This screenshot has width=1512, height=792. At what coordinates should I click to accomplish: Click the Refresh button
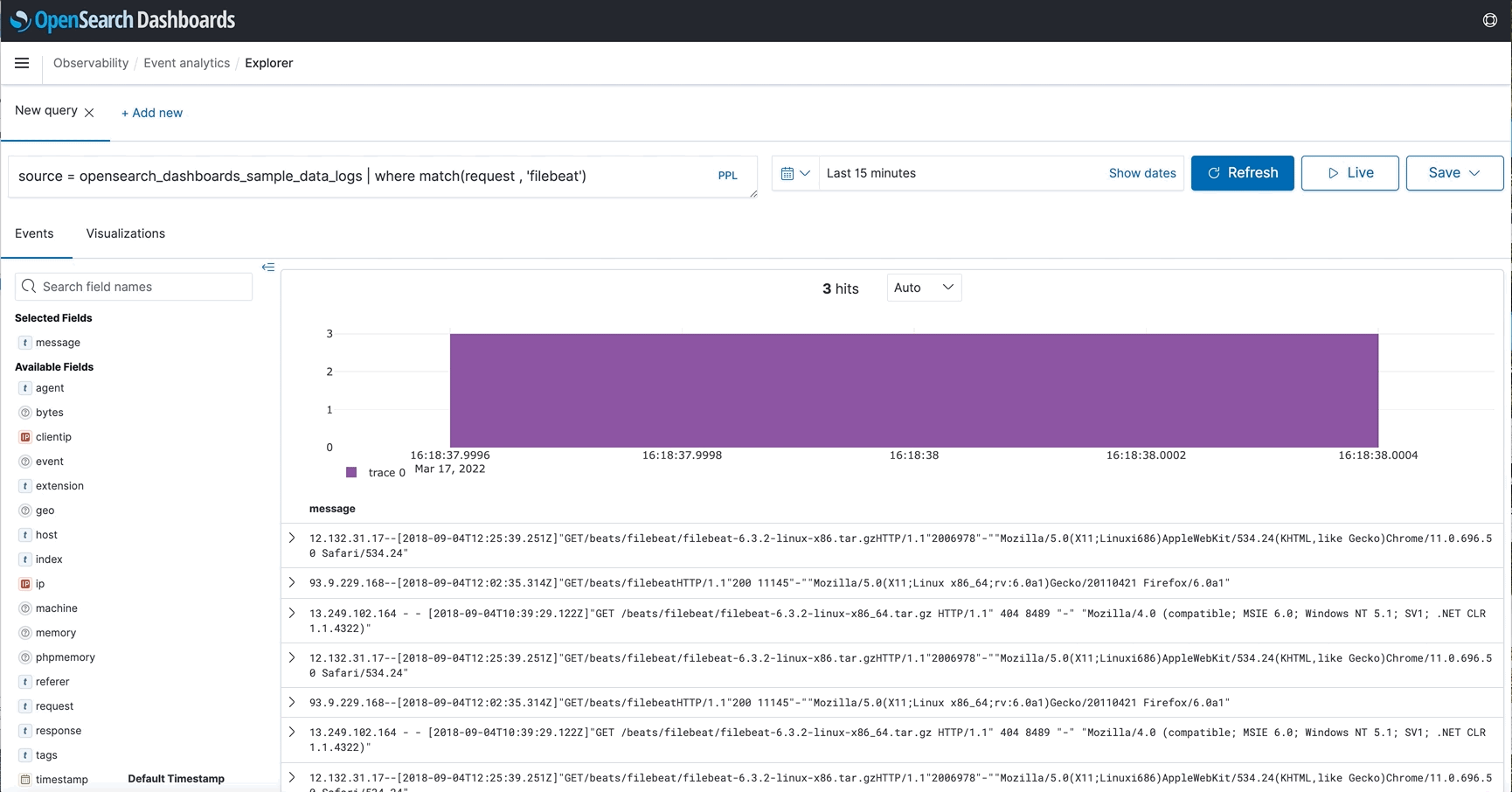coord(1242,173)
